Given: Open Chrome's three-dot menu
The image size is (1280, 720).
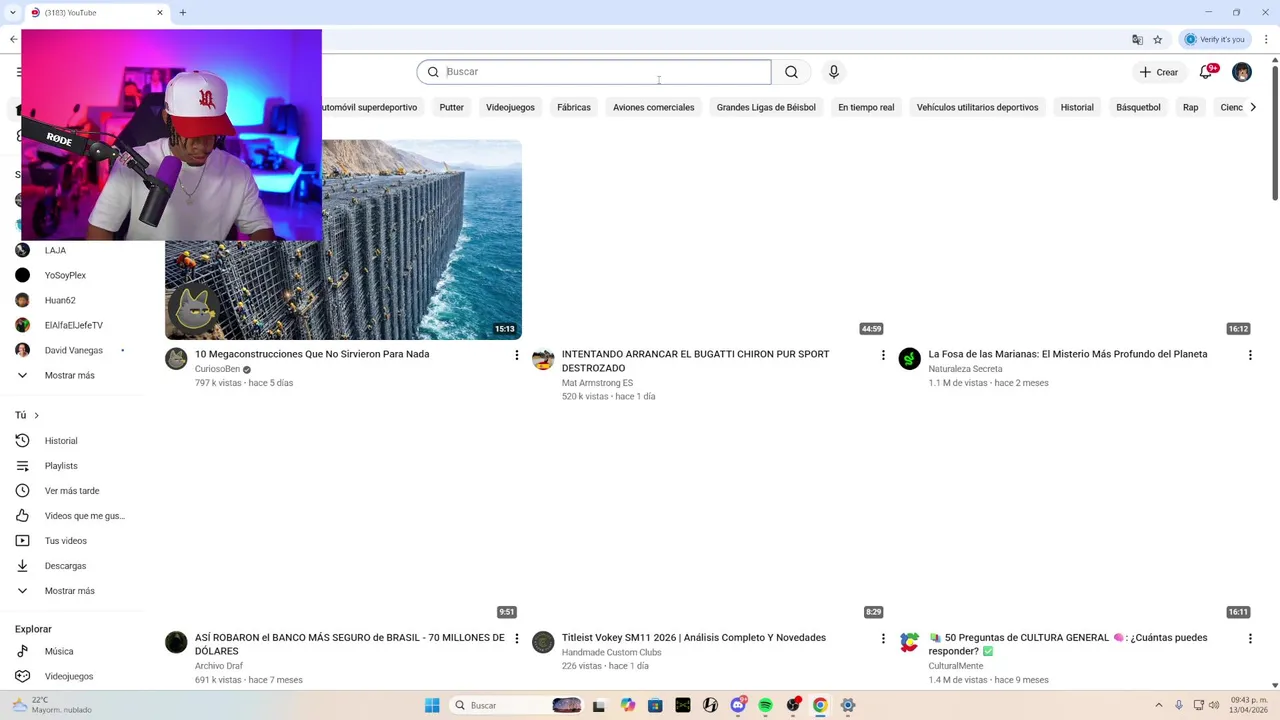Looking at the screenshot, I should click(x=1266, y=40).
